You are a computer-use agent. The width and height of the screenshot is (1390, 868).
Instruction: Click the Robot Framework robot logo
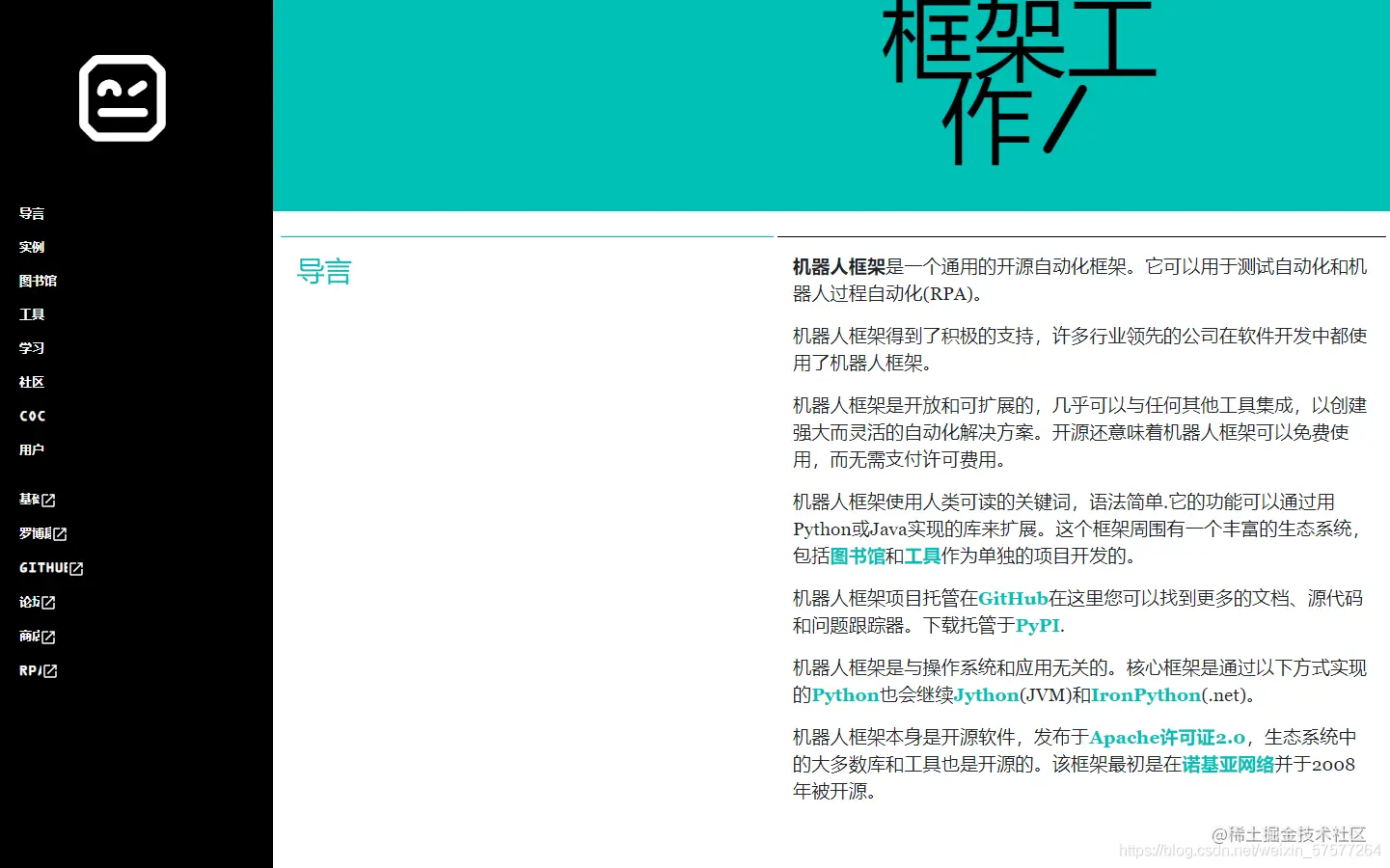tap(122, 97)
